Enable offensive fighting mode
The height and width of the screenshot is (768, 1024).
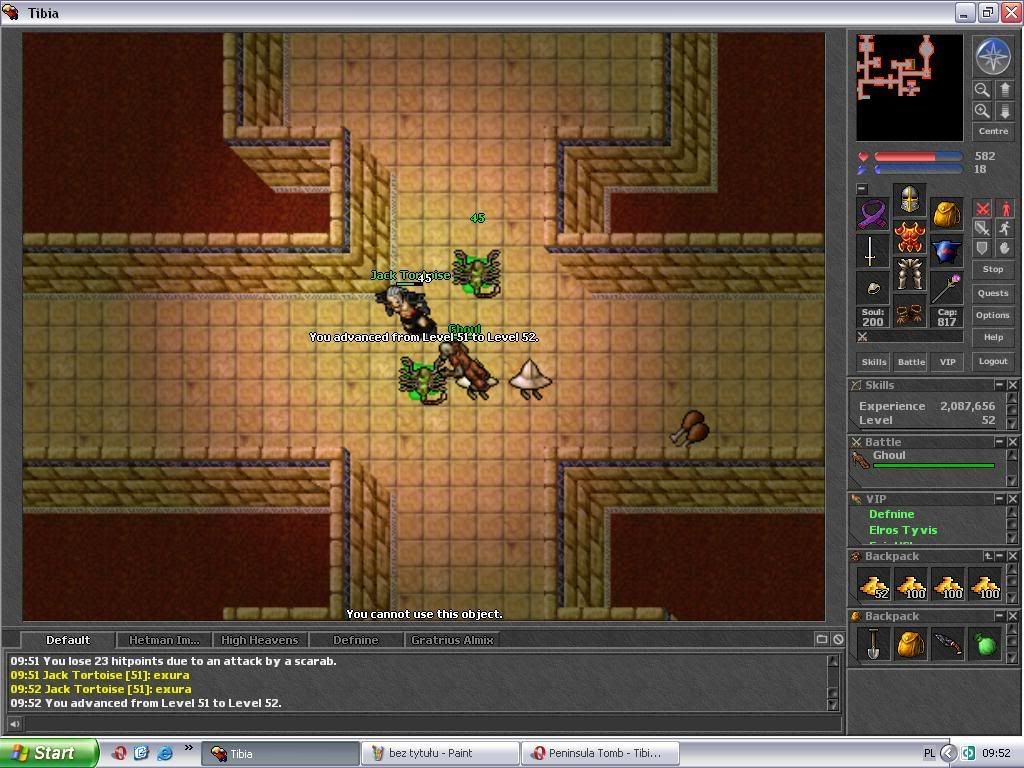(982, 209)
